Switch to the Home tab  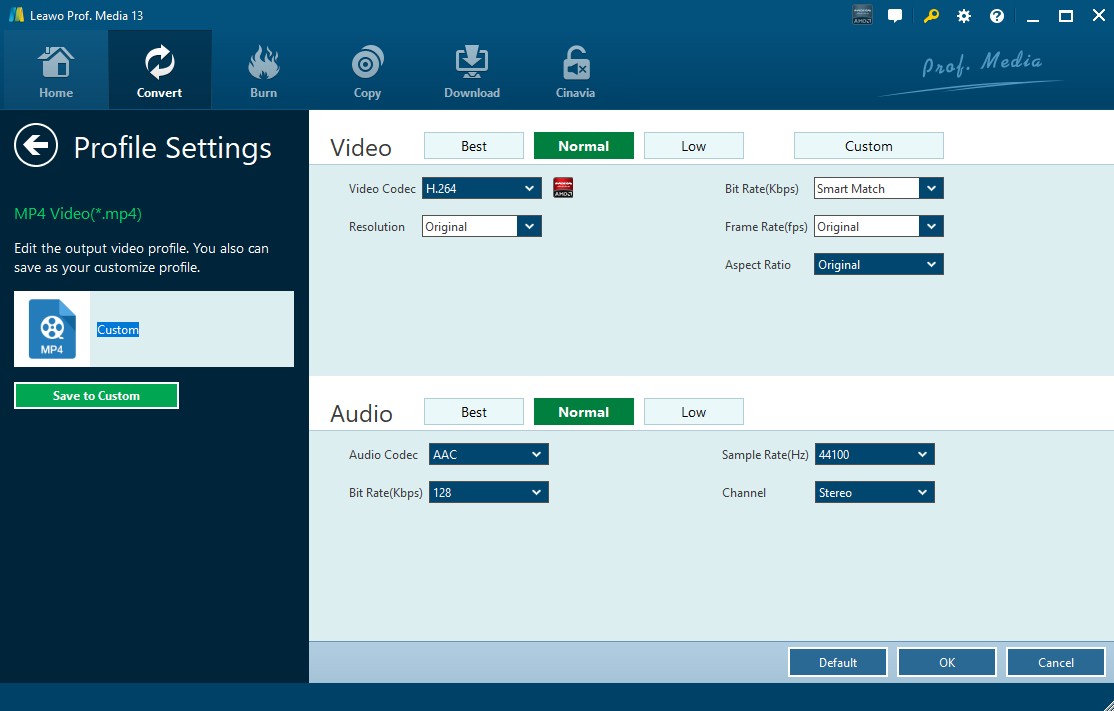[56, 71]
